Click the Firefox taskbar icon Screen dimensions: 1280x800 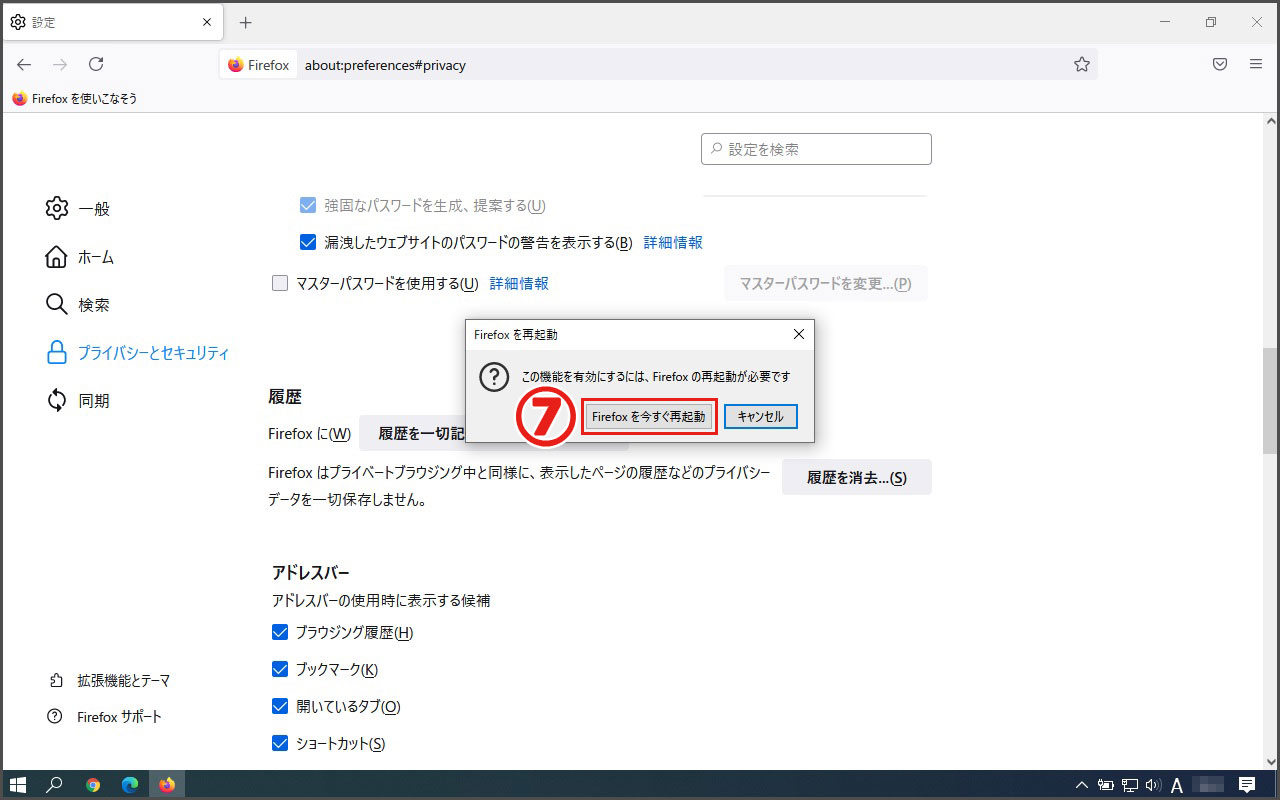click(x=167, y=785)
